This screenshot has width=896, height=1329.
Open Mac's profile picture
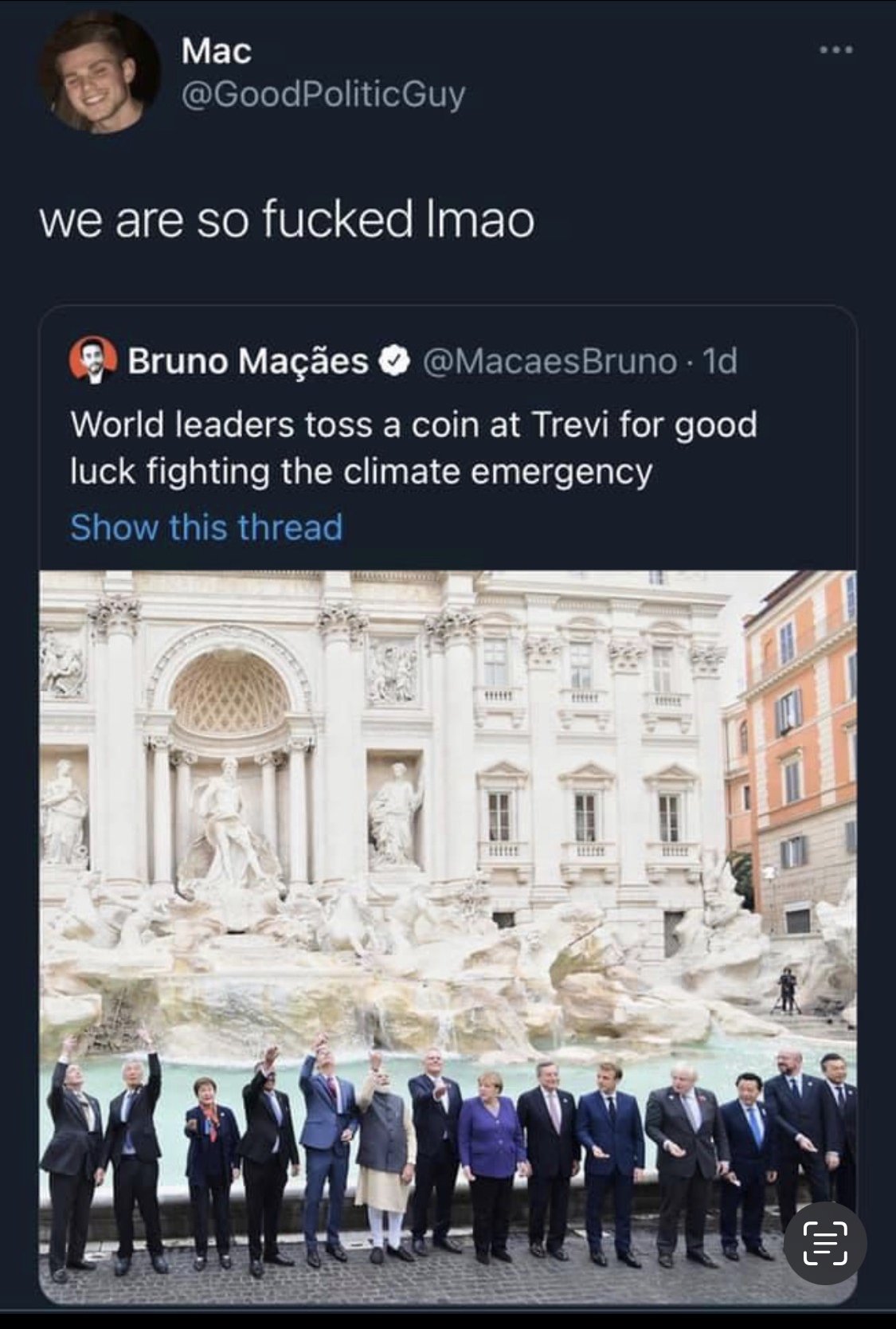click(100, 73)
